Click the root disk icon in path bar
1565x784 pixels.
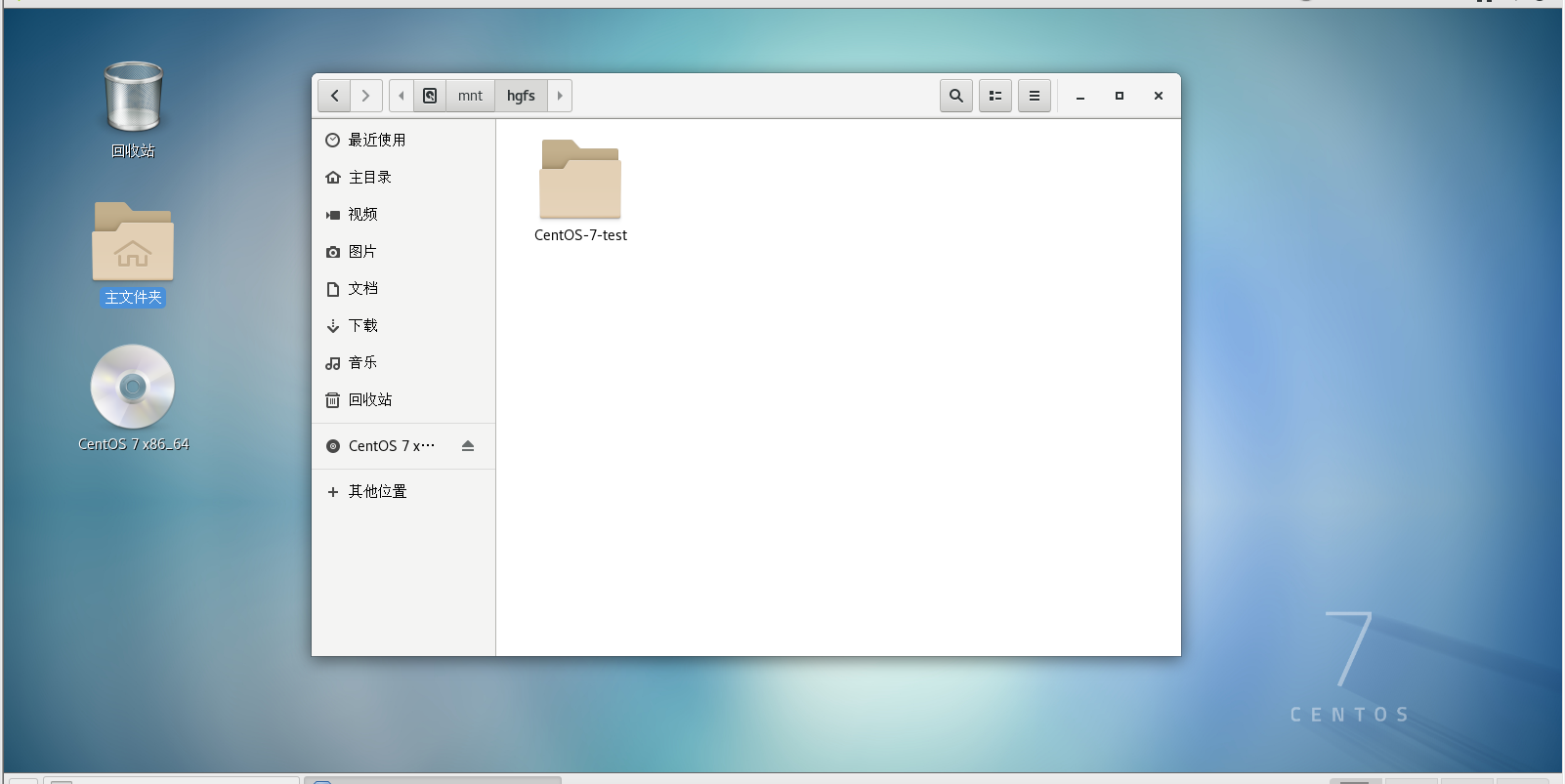click(430, 96)
